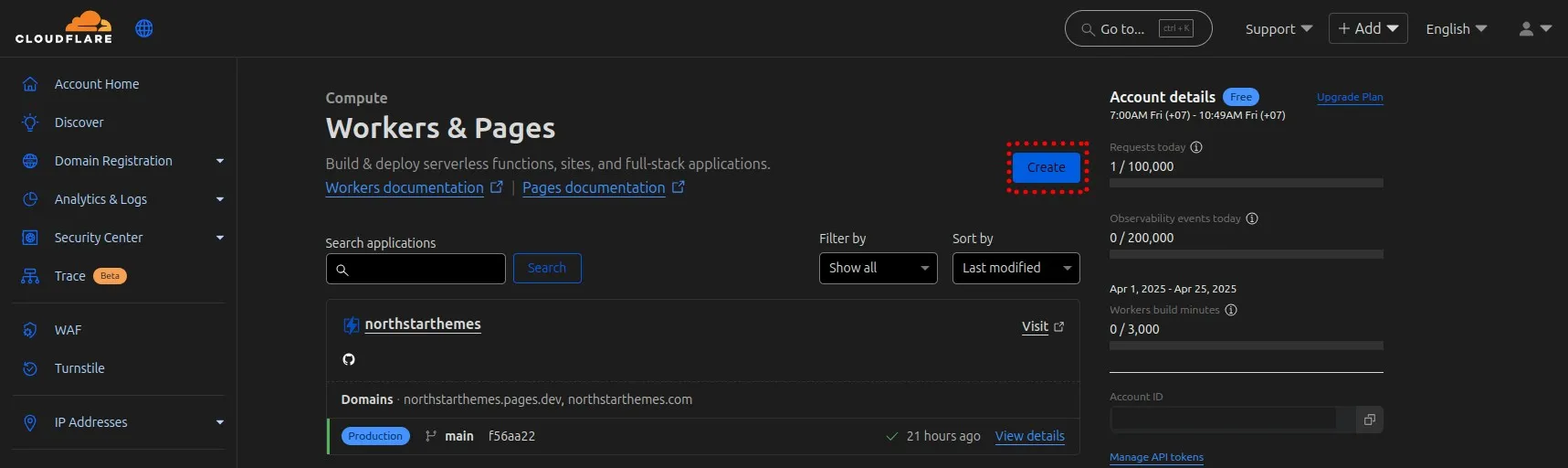Screen dimensions: 1568x468
Task: Click the Production badge
Action: pyautogui.click(x=375, y=436)
